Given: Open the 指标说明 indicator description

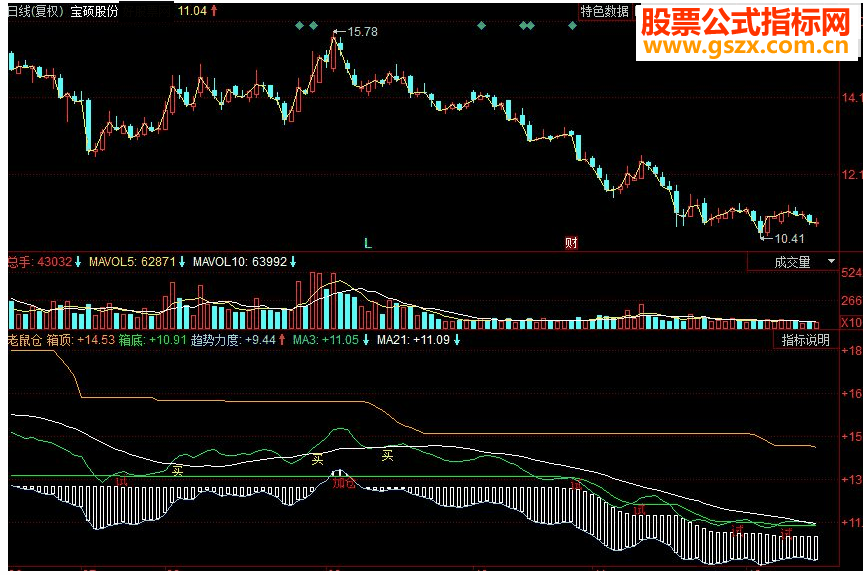Looking at the screenshot, I should (x=805, y=340).
